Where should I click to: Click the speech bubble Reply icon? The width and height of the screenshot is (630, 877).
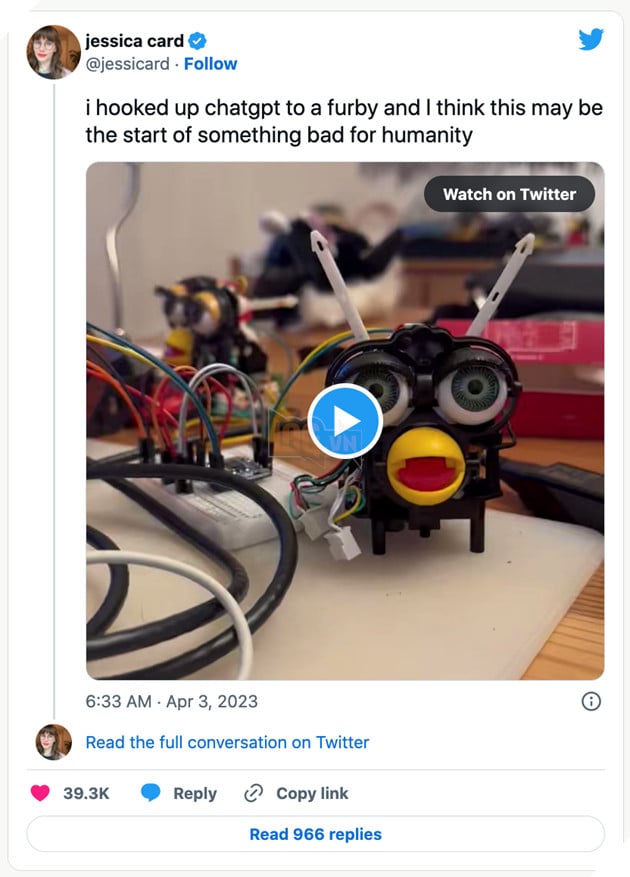click(151, 793)
